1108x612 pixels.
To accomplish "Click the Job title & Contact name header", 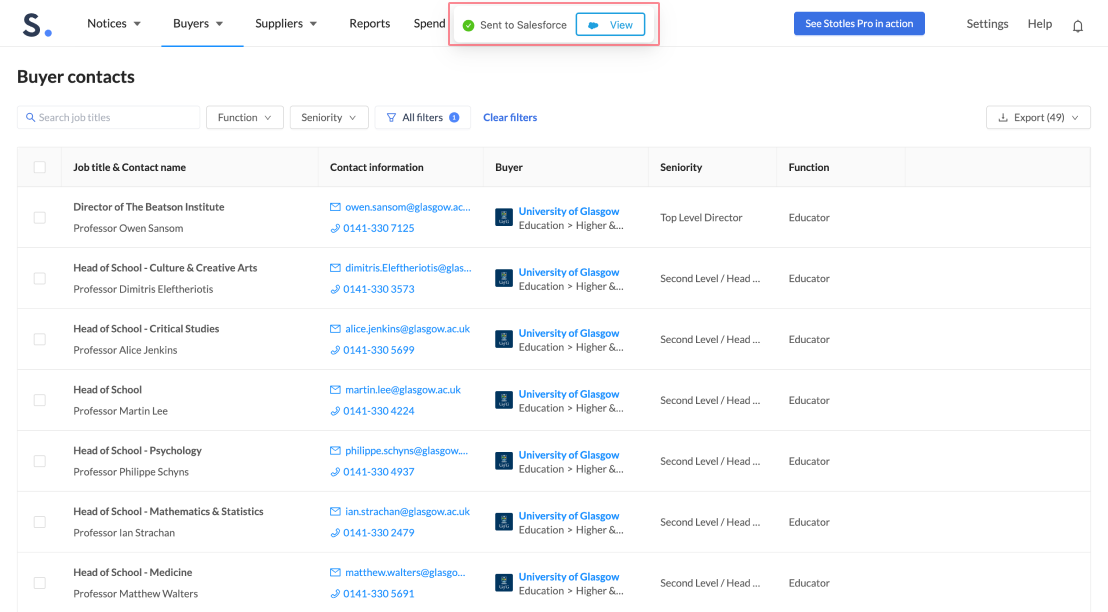I will tap(129, 167).
